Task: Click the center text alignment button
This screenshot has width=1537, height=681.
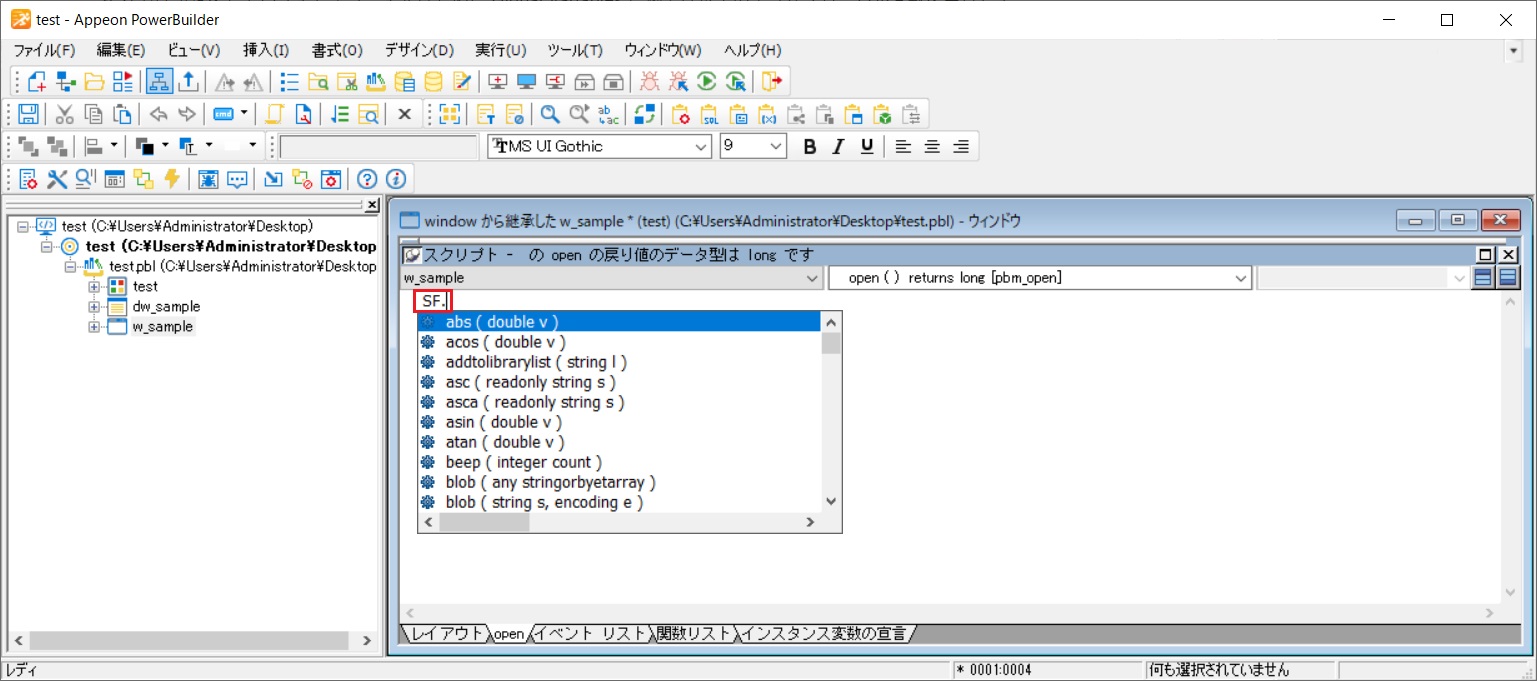Action: click(931, 146)
